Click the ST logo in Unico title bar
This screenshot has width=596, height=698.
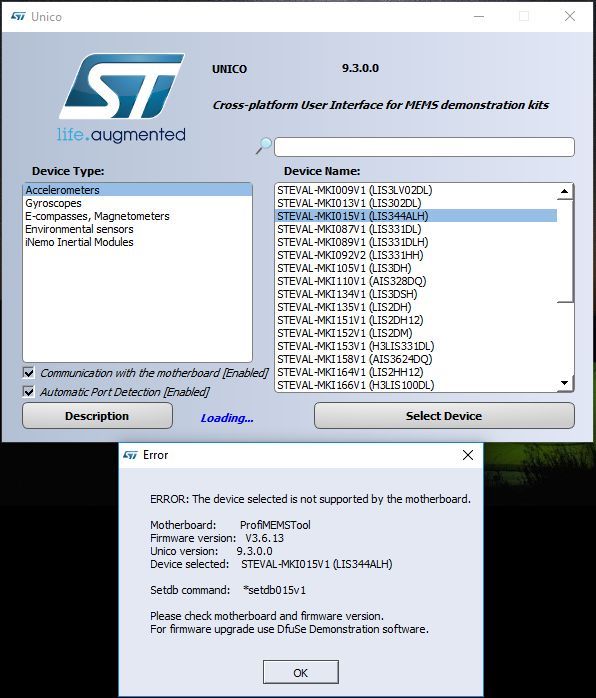(18, 16)
